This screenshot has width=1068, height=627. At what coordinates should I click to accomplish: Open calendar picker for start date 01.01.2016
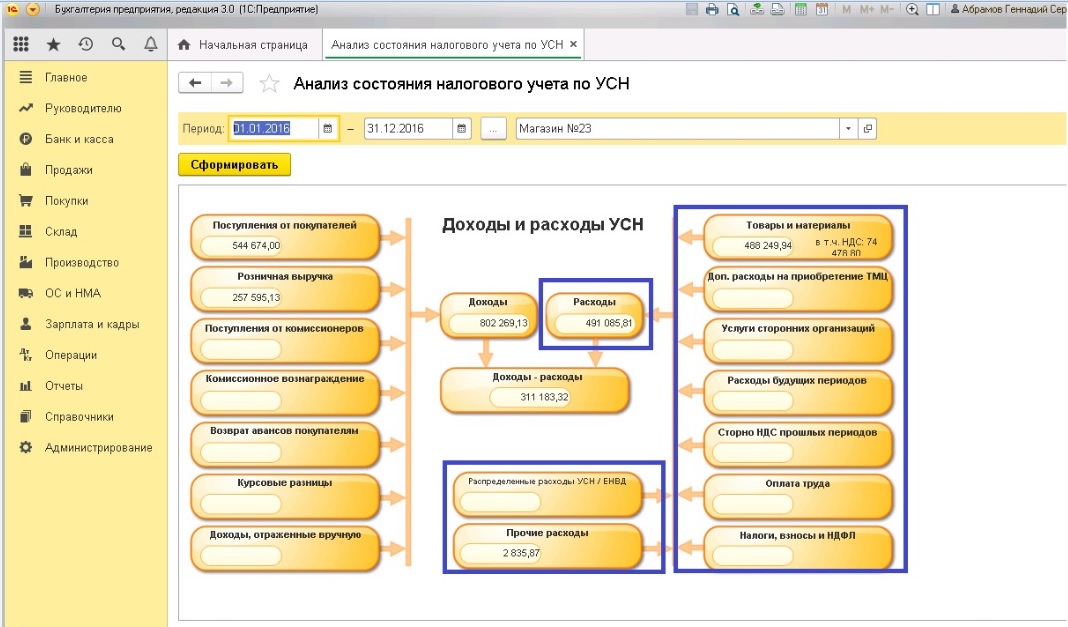point(328,129)
